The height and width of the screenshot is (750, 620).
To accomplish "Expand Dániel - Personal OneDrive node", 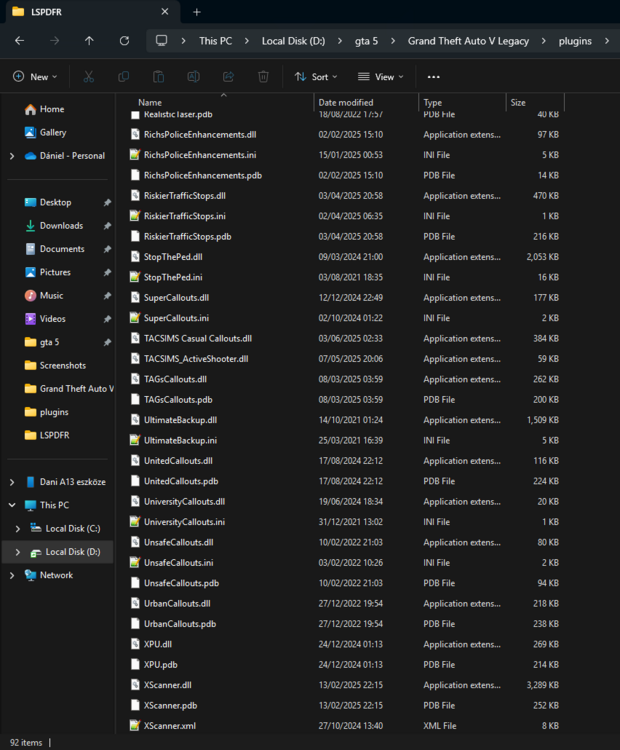I will tap(12, 156).
